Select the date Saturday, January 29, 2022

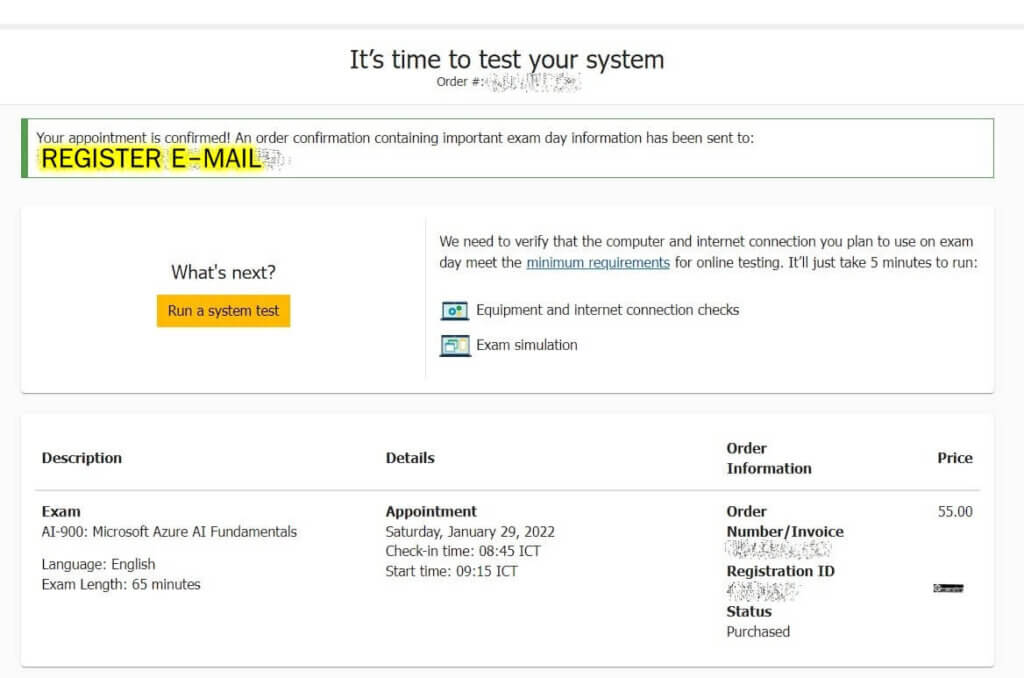point(470,532)
